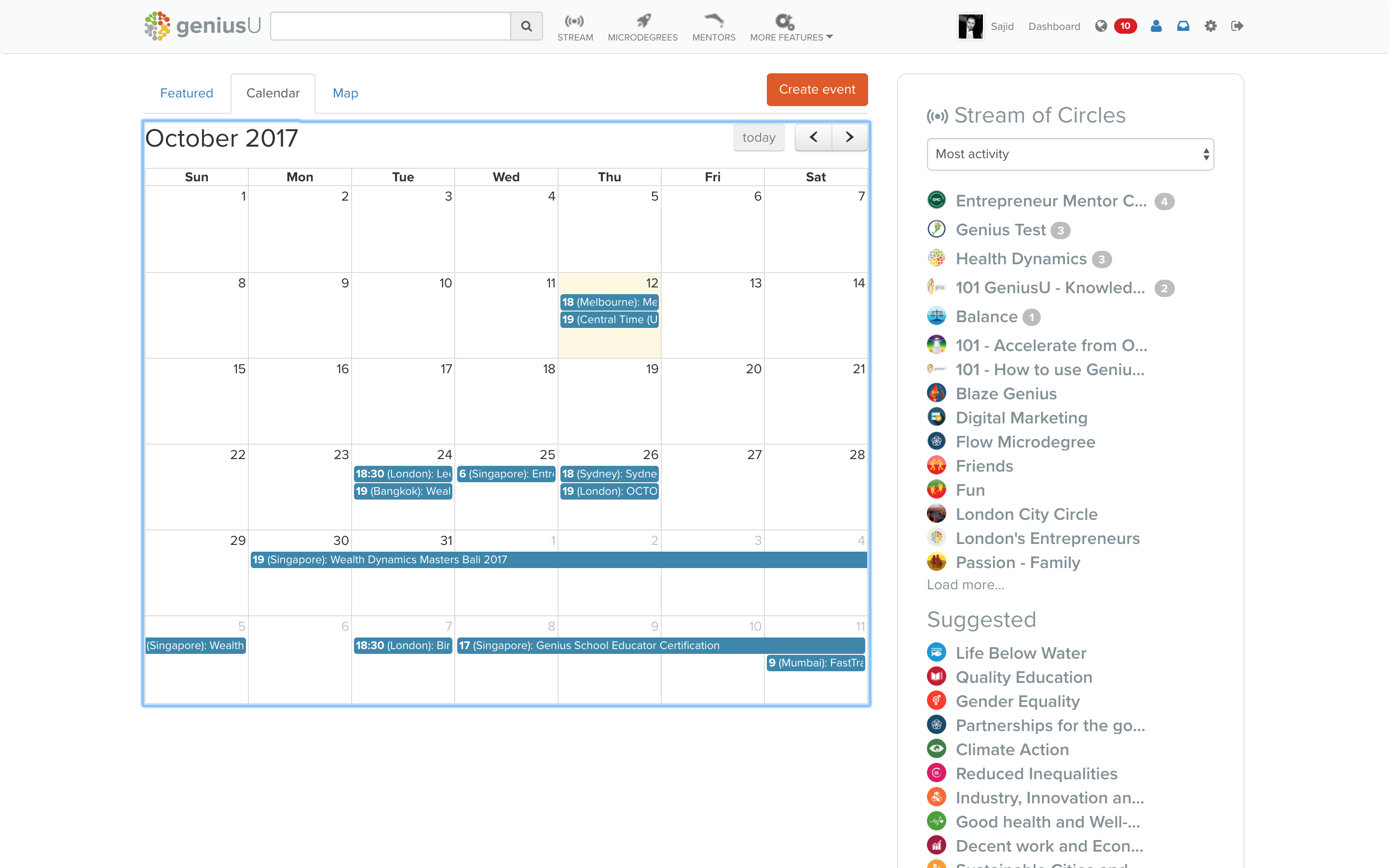
Task: Open the globe notifications icon
Action: [x=1100, y=26]
